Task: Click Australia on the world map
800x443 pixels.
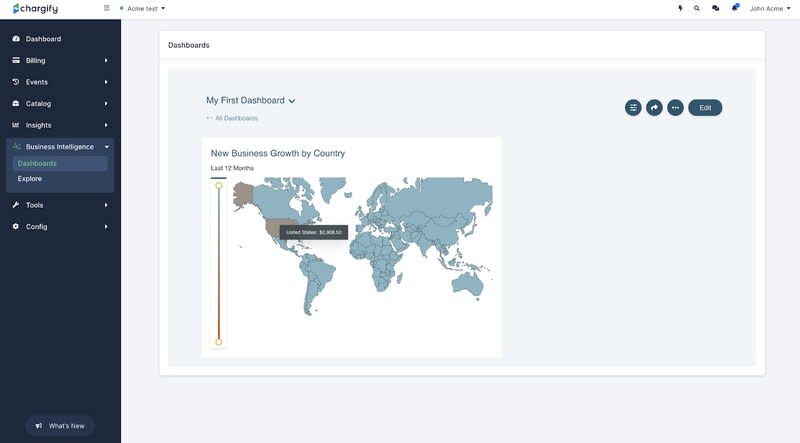Action: pyautogui.click(x=468, y=284)
